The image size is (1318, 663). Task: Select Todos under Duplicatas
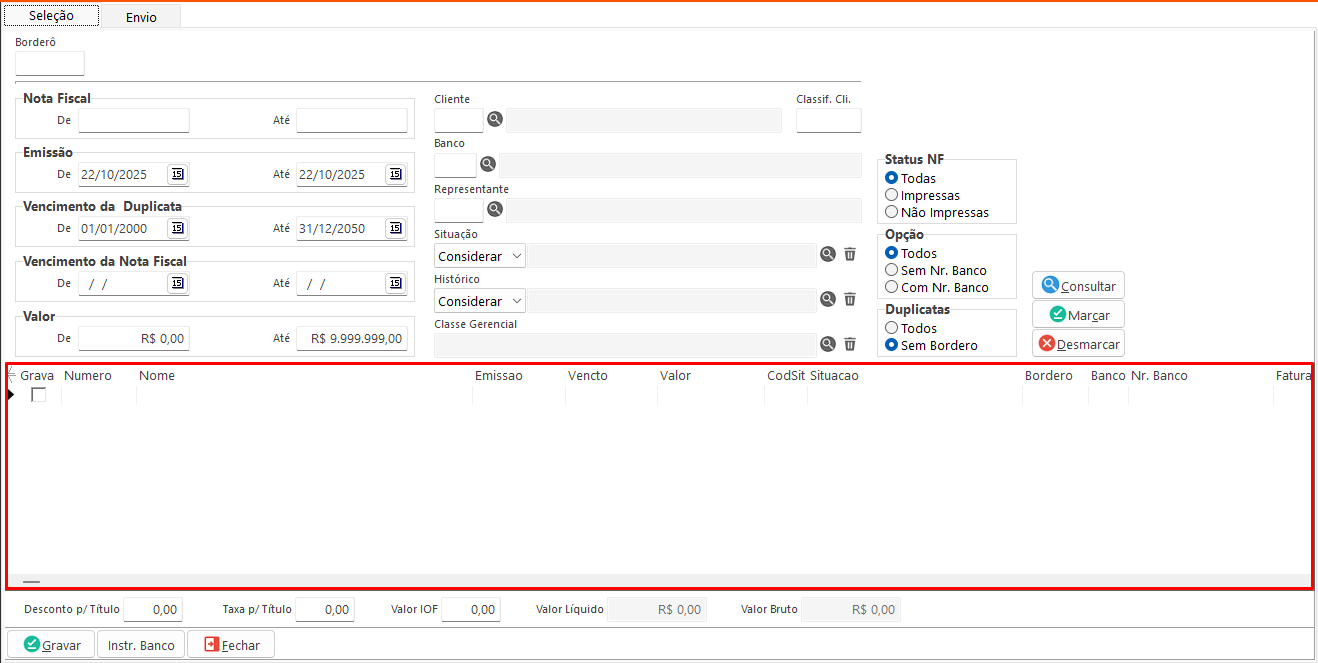(891, 328)
